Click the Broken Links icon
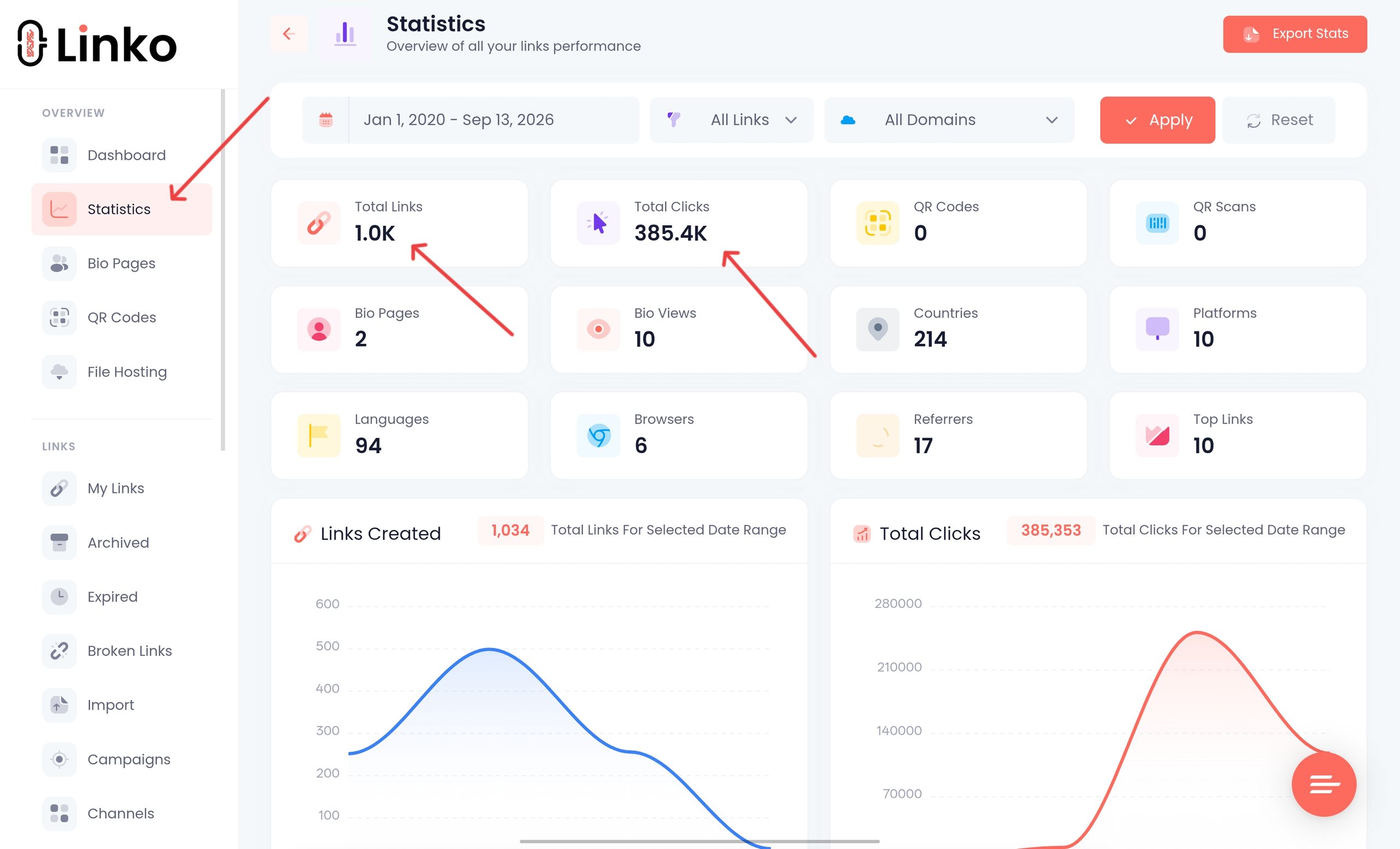The height and width of the screenshot is (849, 1400). coord(59,651)
